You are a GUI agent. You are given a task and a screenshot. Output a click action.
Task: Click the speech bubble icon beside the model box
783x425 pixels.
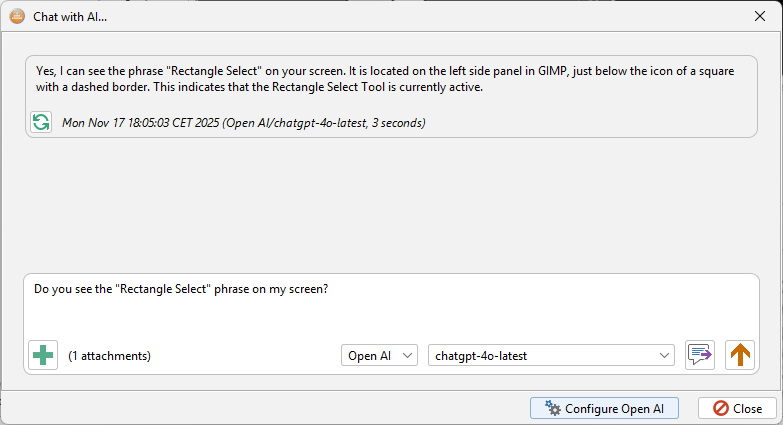coord(700,355)
